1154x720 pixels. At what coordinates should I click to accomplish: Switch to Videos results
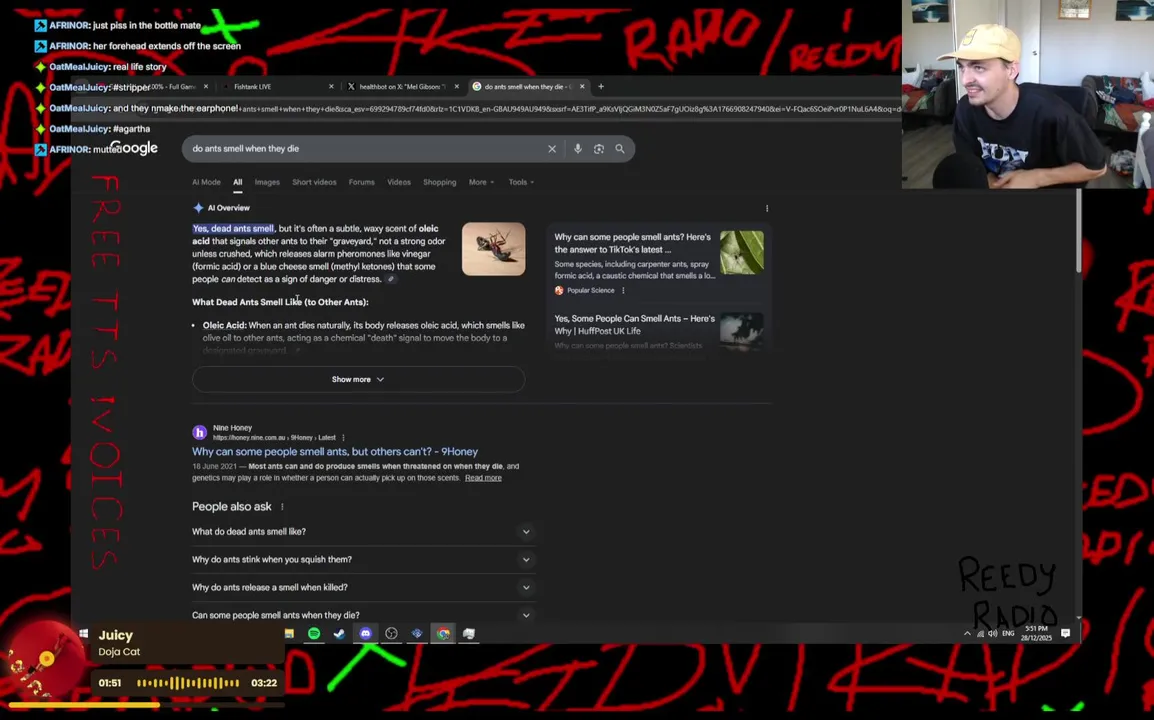[x=399, y=182]
